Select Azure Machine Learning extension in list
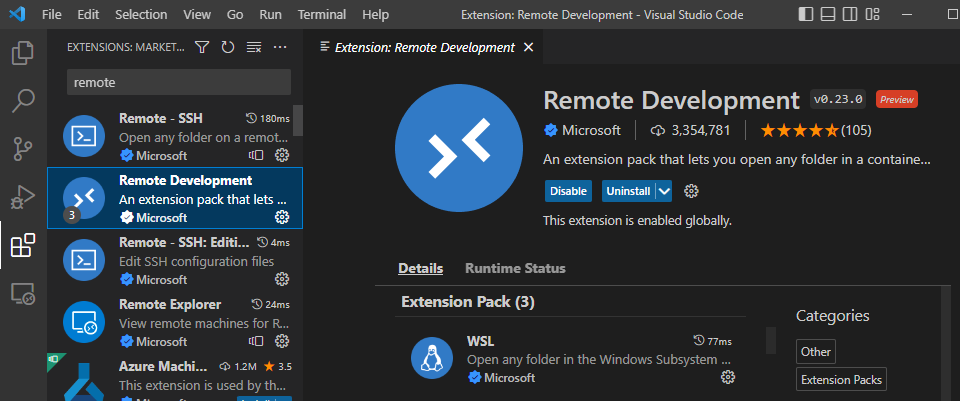 point(174,377)
